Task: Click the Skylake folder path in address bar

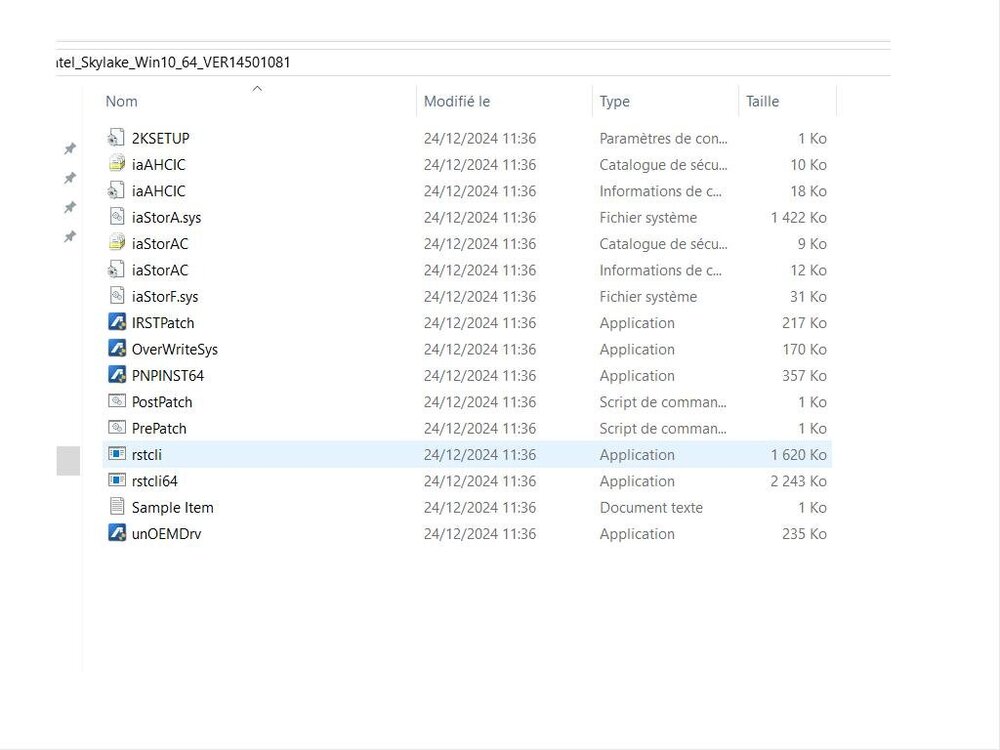Action: pyautogui.click(x=172, y=62)
